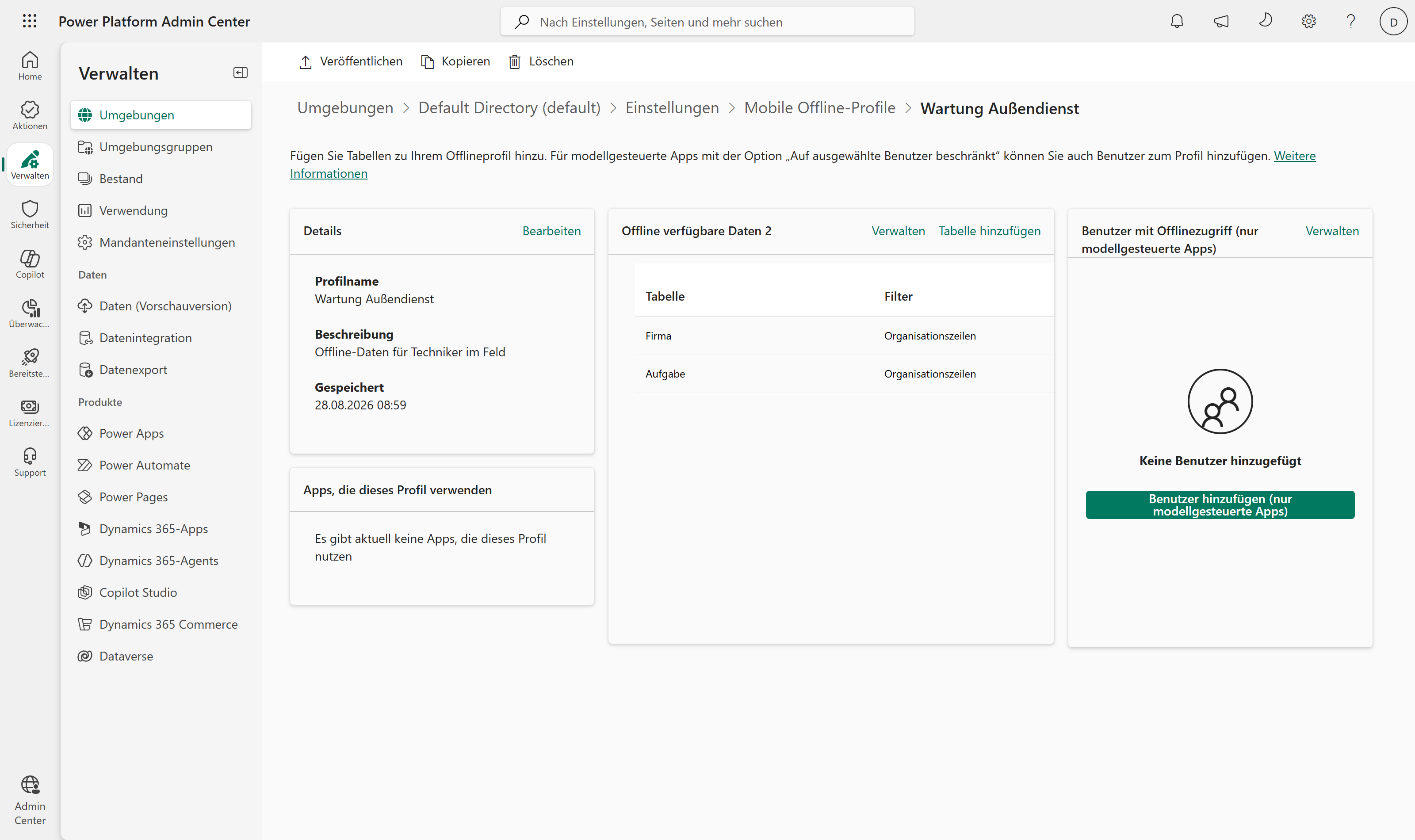Image resolution: width=1415 pixels, height=840 pixels.
Task: Open Power Automate menu item
Action: [x=161, y=465]
